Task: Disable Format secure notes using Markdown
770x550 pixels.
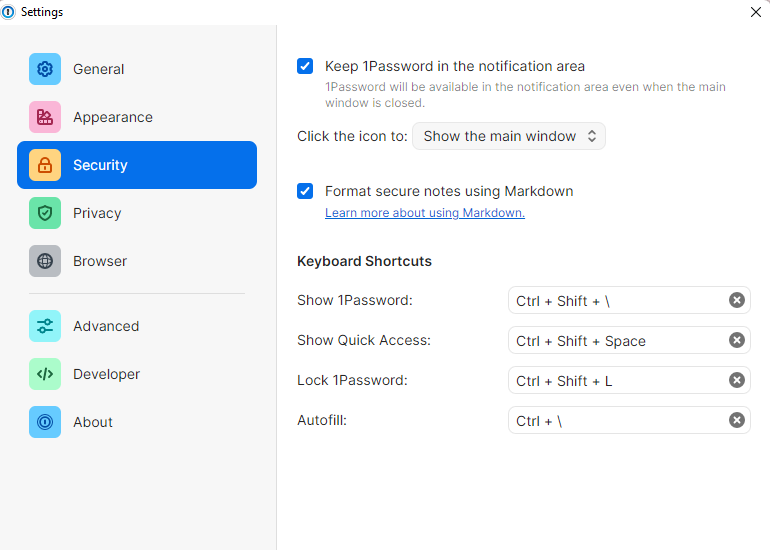Action: [x=305, y=191]
